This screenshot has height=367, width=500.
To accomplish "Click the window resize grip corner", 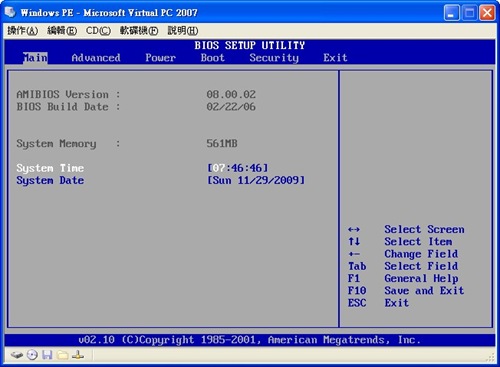I will pos(490,358).
